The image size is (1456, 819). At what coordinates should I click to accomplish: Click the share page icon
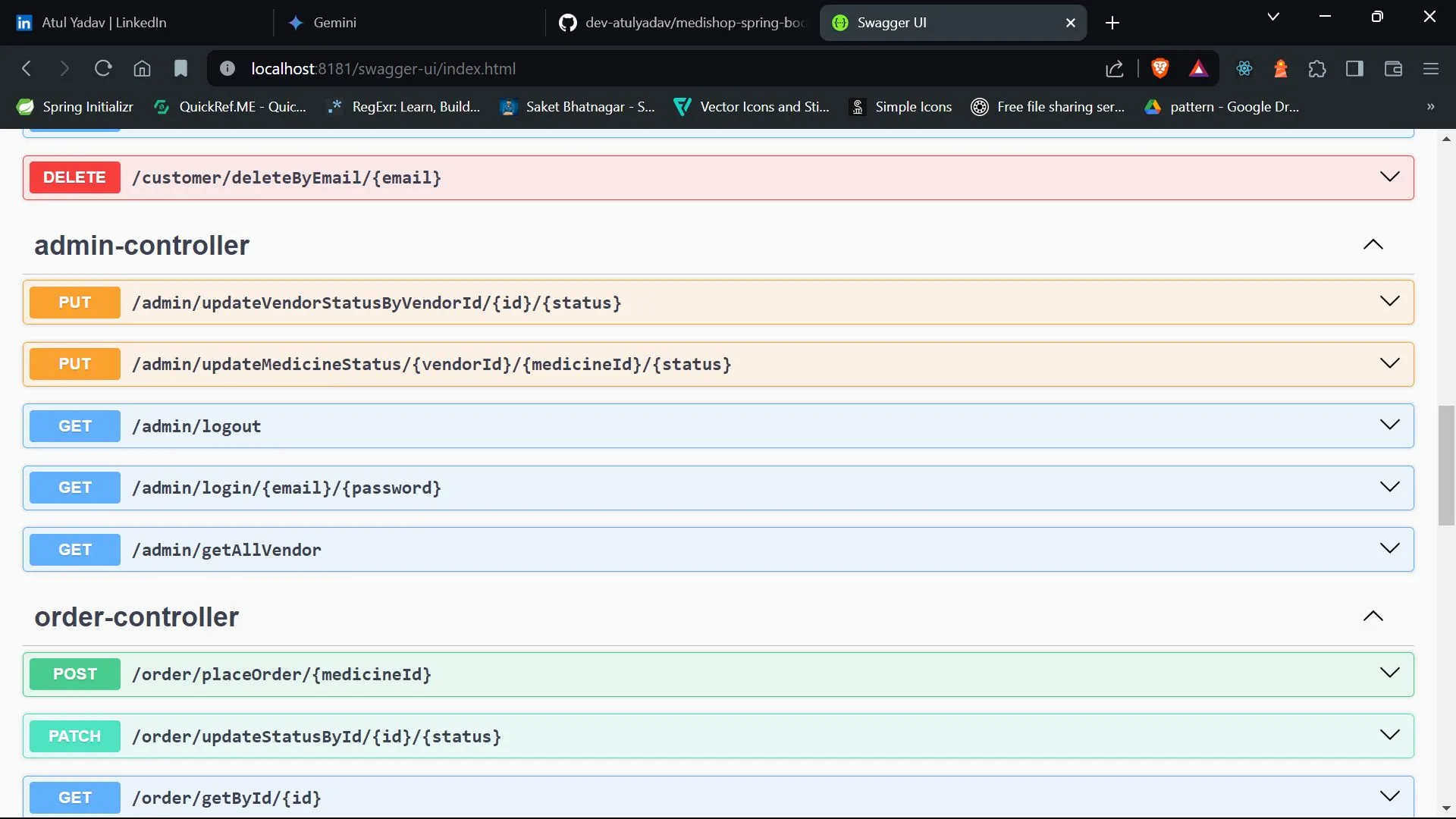pos(1114,69)
